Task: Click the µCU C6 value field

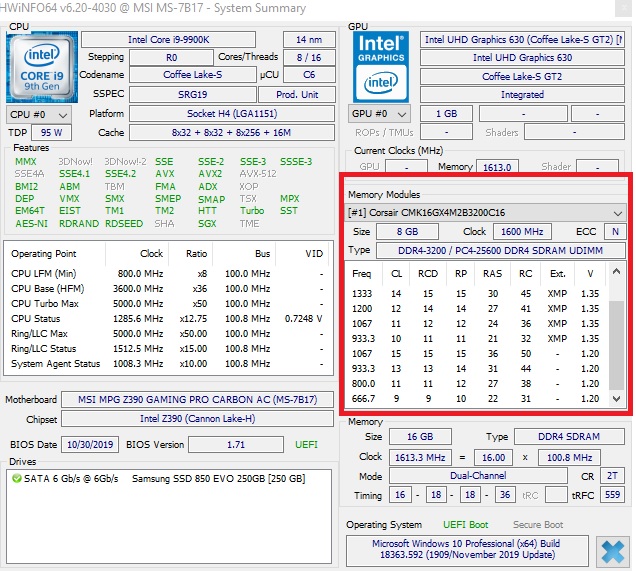Action: [x=309, y=75]
